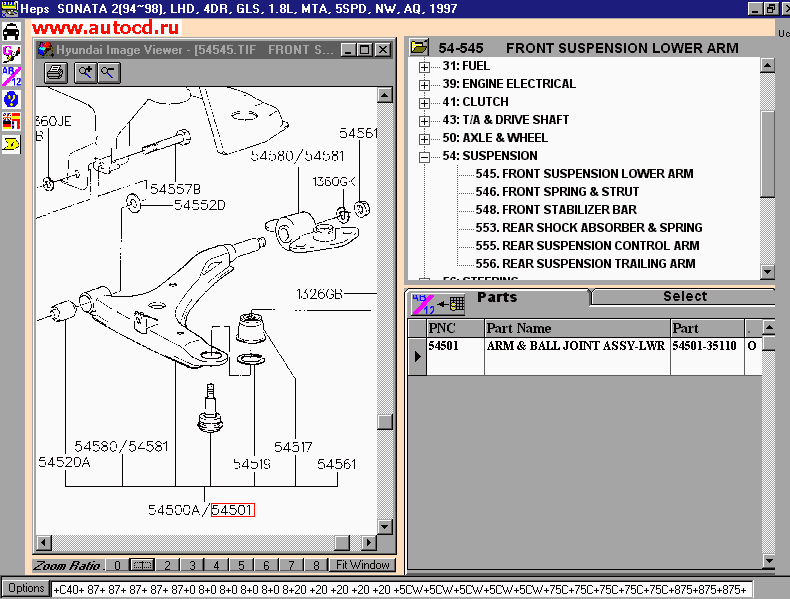Click the 54552D callout in diagram
The width and height of the screenshot is (790, 599).
(x=200, y=205)
